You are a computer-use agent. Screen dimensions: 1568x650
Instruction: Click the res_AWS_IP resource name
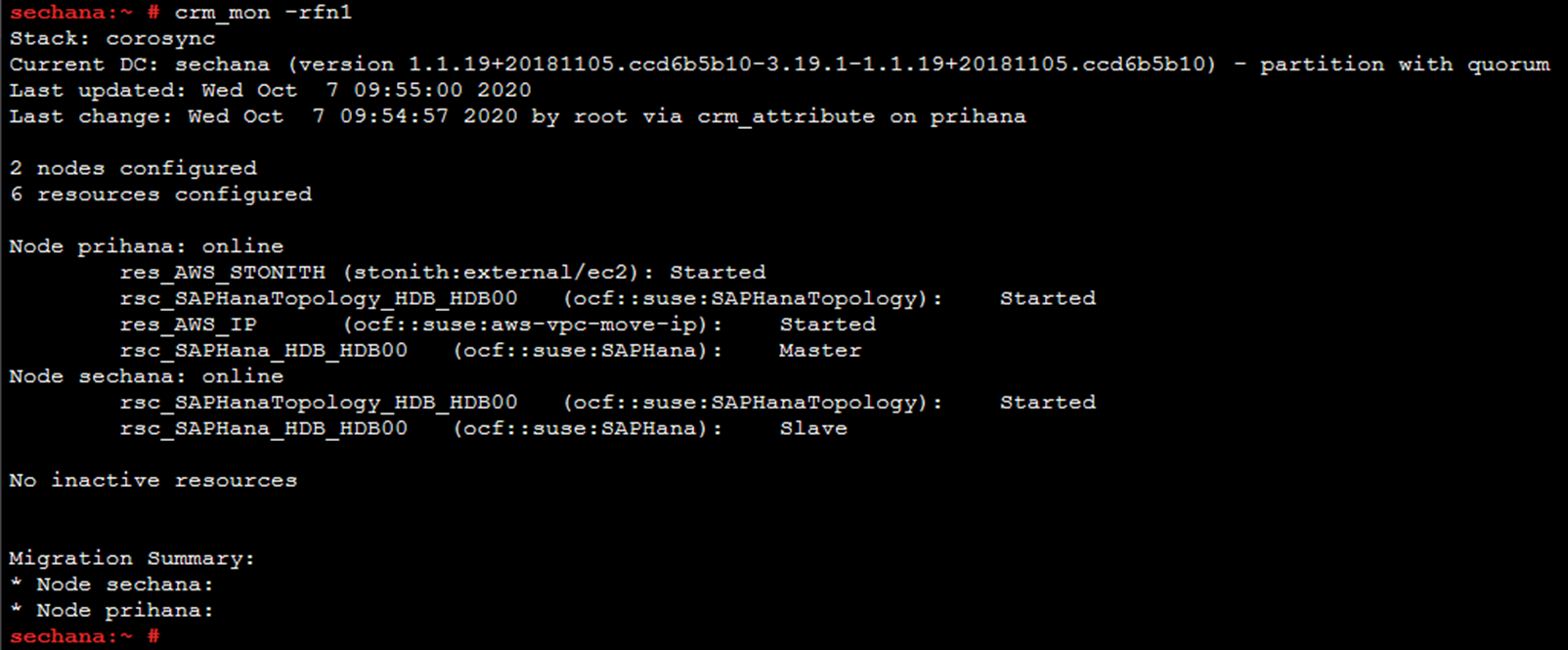coord(188,325)
